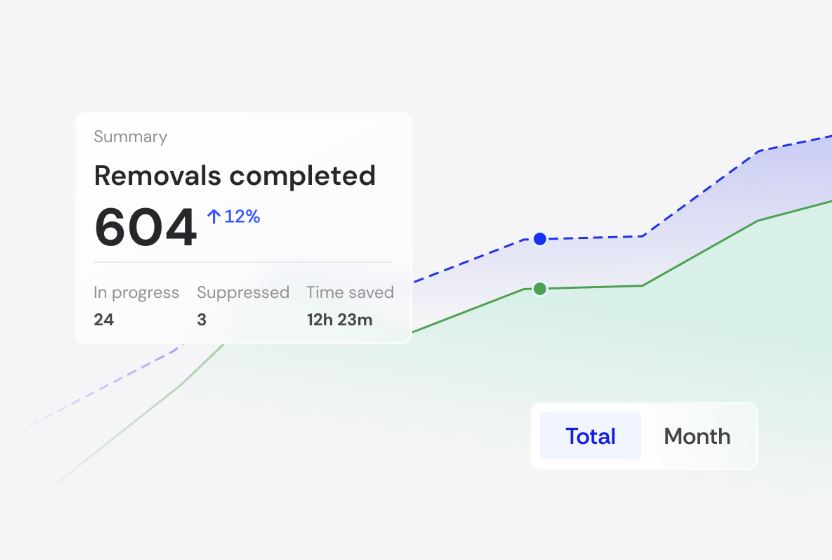The width and height of the screenshot is (832, 560).
Task: Click the Suppressed value 3
Action: tap(202, 320)
